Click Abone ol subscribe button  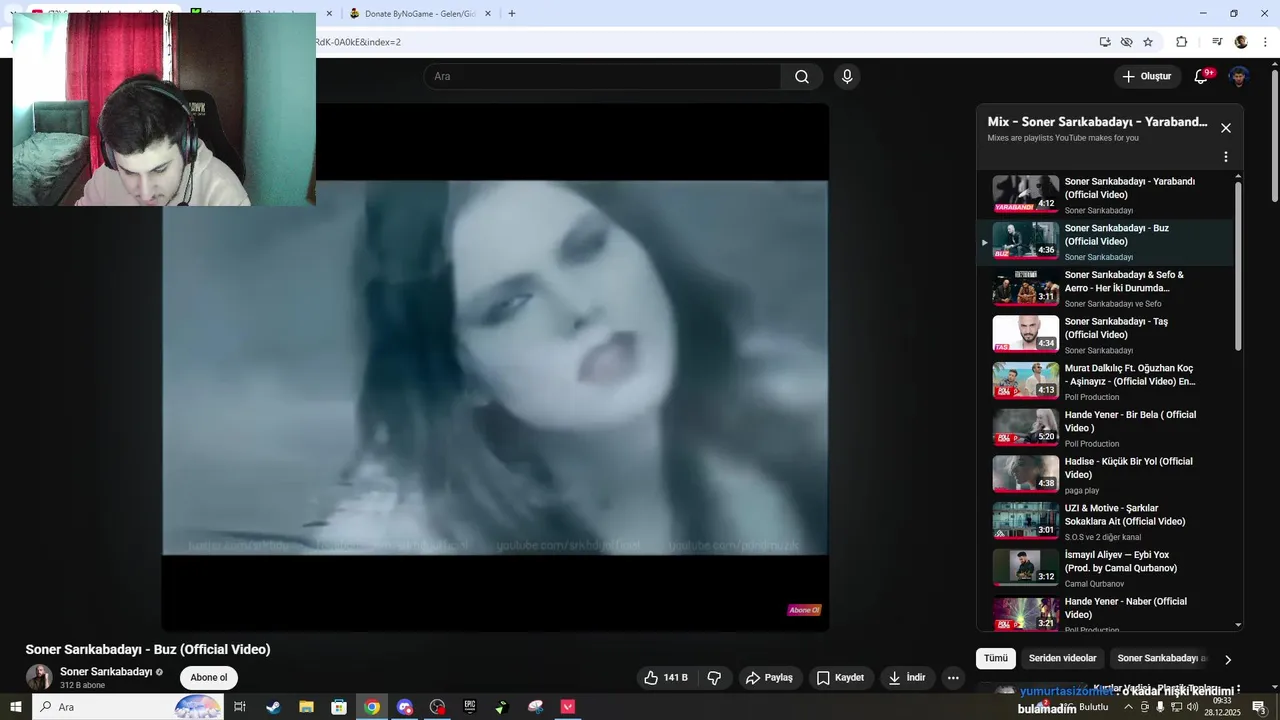(x=209, y=678)
